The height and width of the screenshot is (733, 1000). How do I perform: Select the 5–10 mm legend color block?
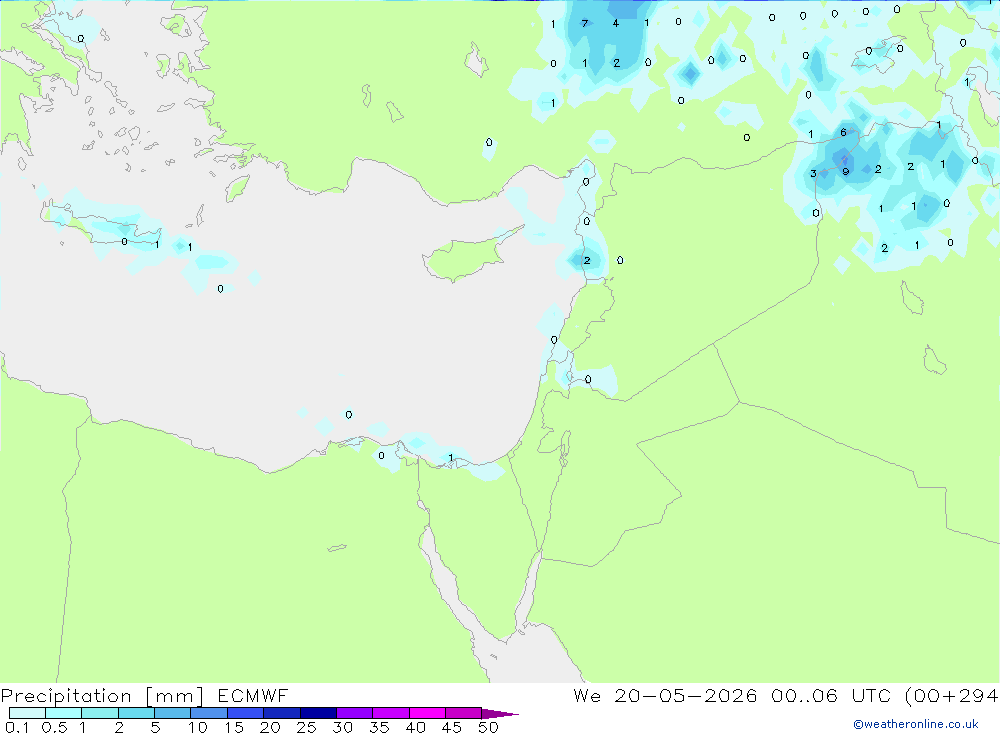173,713
